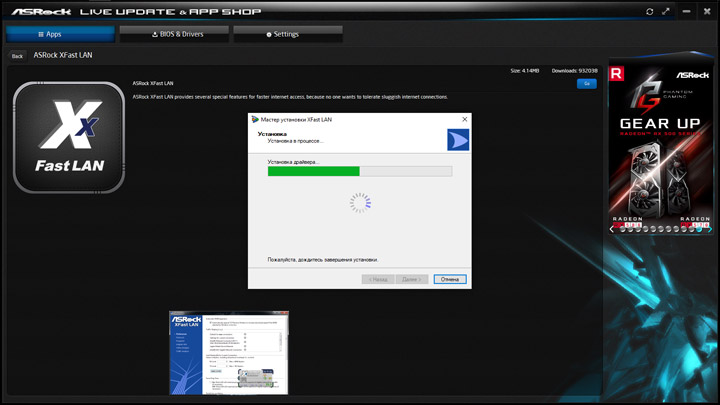This screenshot has width=720, height=405.
Task: Click the refresh icon in title bar
Action: [x=649, y=11]
